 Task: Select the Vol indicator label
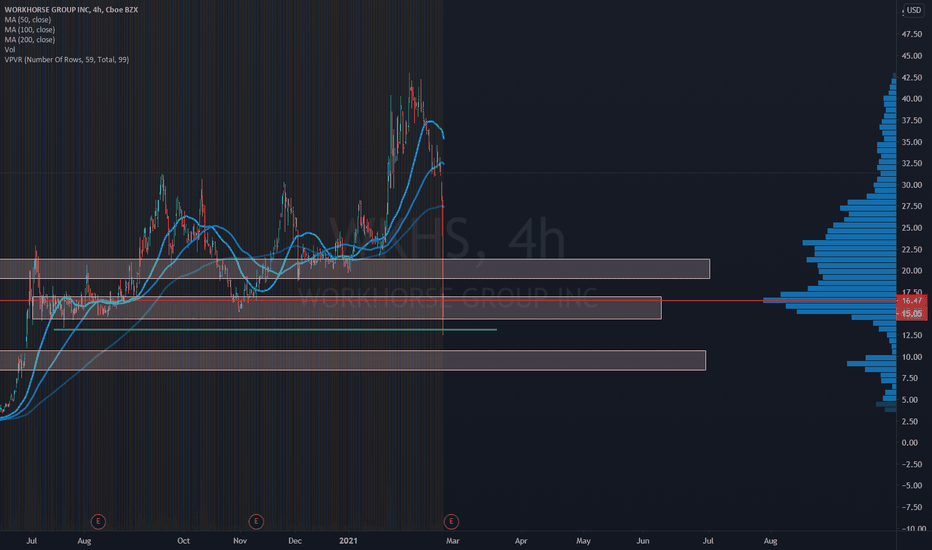click(10, 50)
